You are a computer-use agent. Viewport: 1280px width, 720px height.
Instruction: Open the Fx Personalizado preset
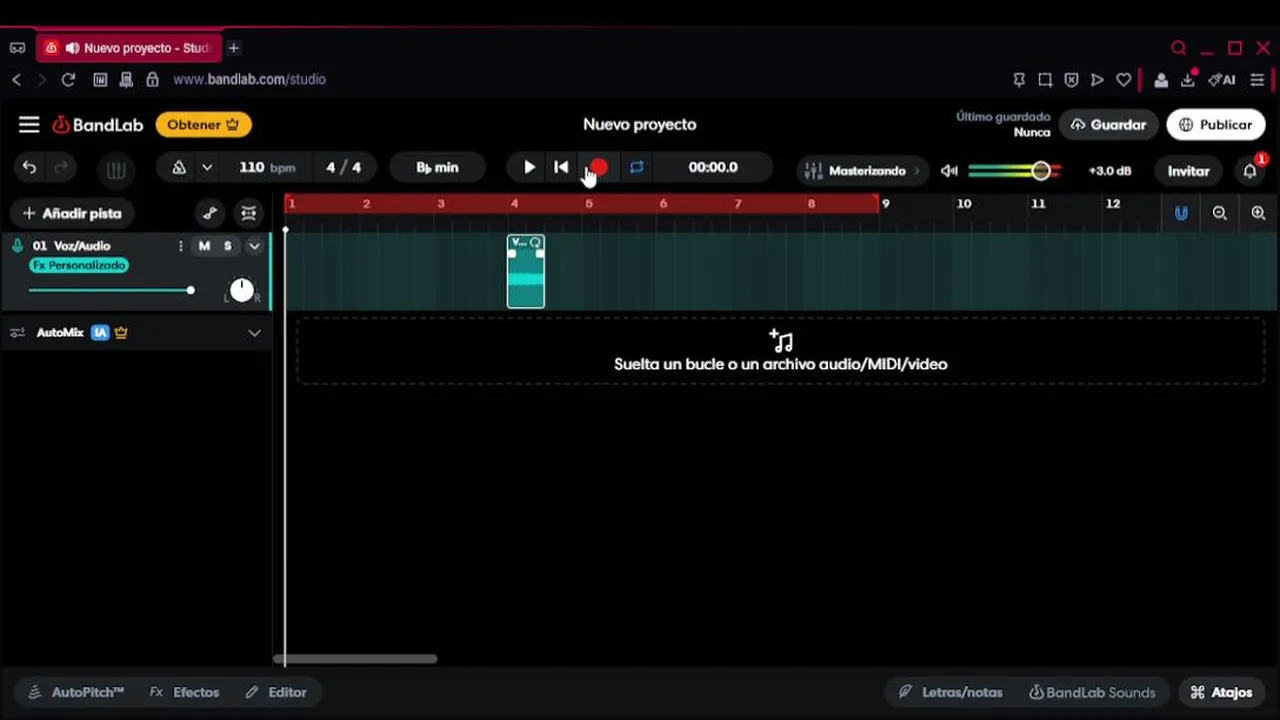(x=79, y=266)
